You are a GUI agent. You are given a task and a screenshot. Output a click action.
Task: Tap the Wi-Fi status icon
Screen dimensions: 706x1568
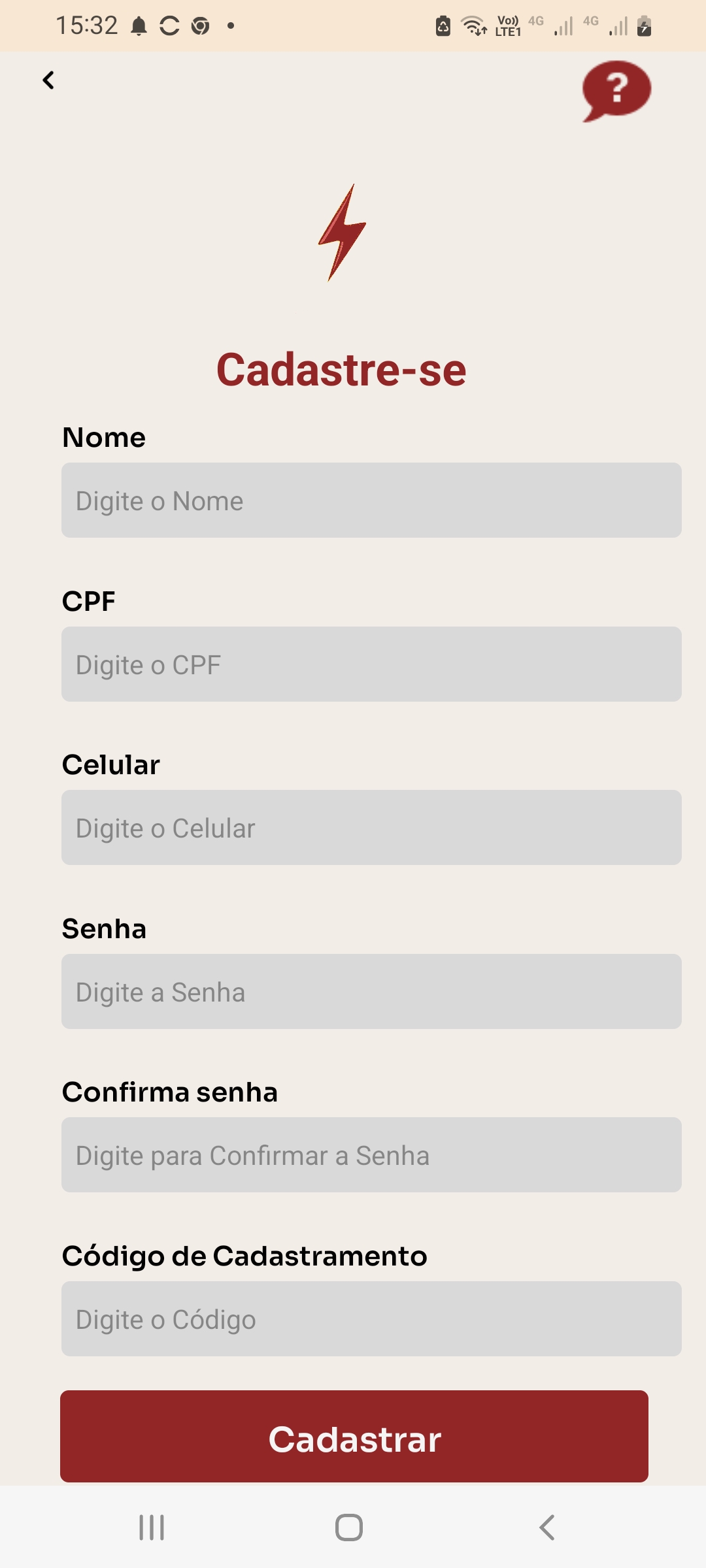click(473, 26)
